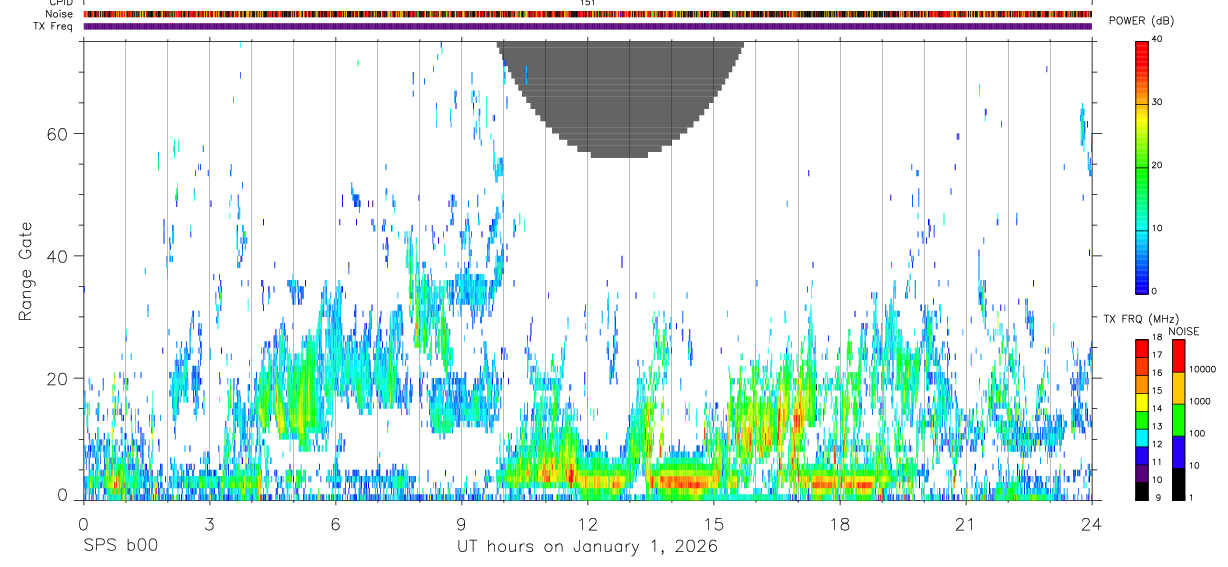
Task: Click the 3 hour tick label on time axis
Action: click(x=209, y=523)
